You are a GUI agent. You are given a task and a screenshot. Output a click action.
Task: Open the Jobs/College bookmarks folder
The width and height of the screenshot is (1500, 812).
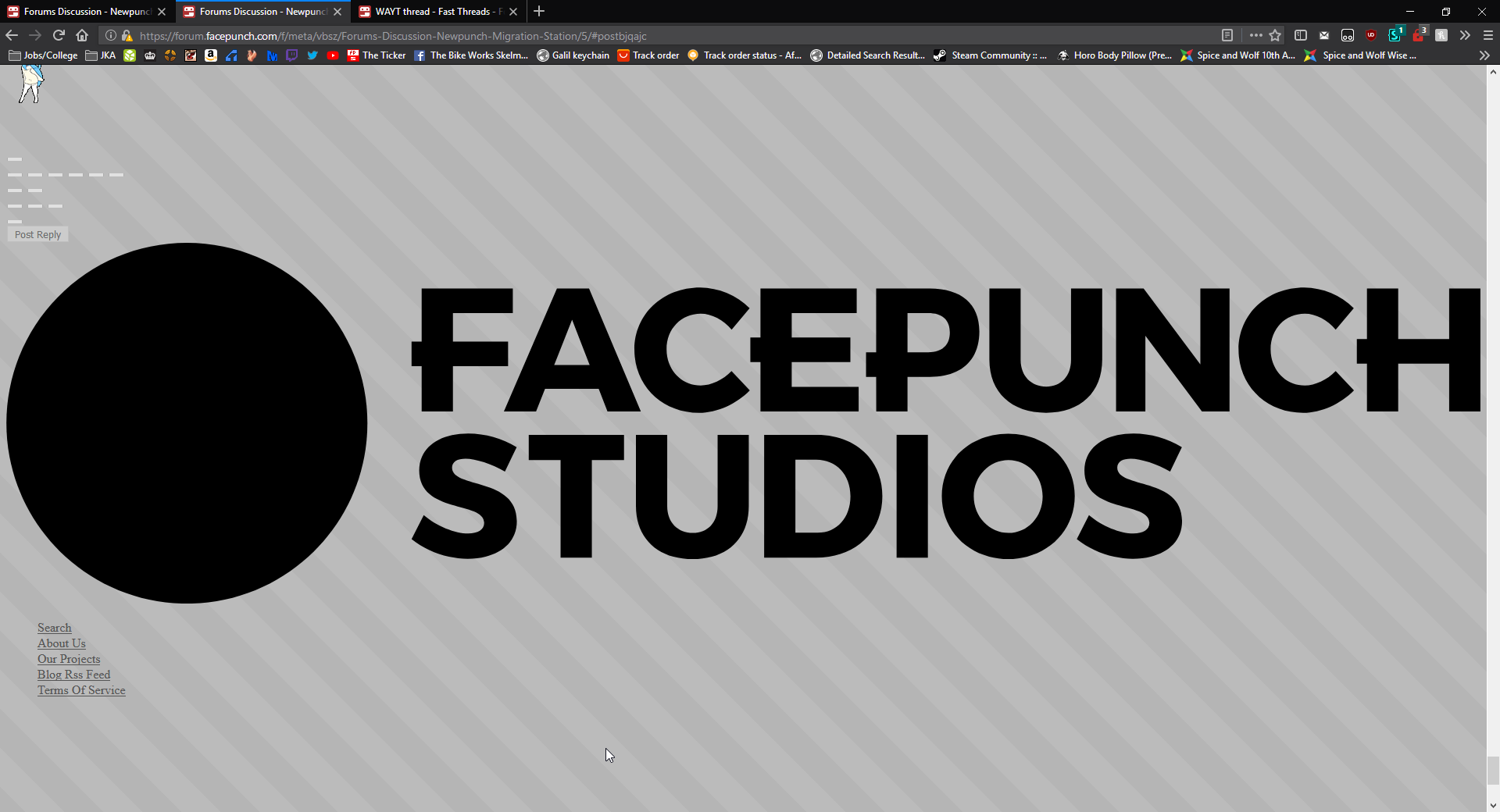pos(43,55)
